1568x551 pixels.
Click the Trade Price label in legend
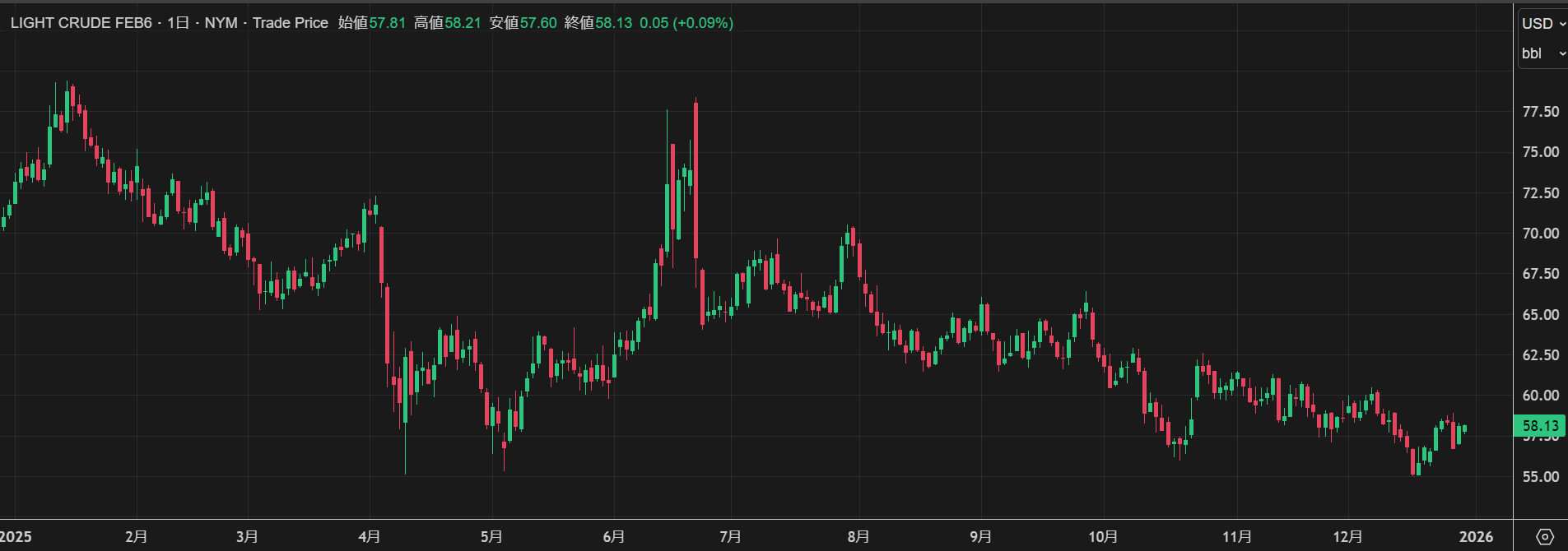click(x=290, y=23)
